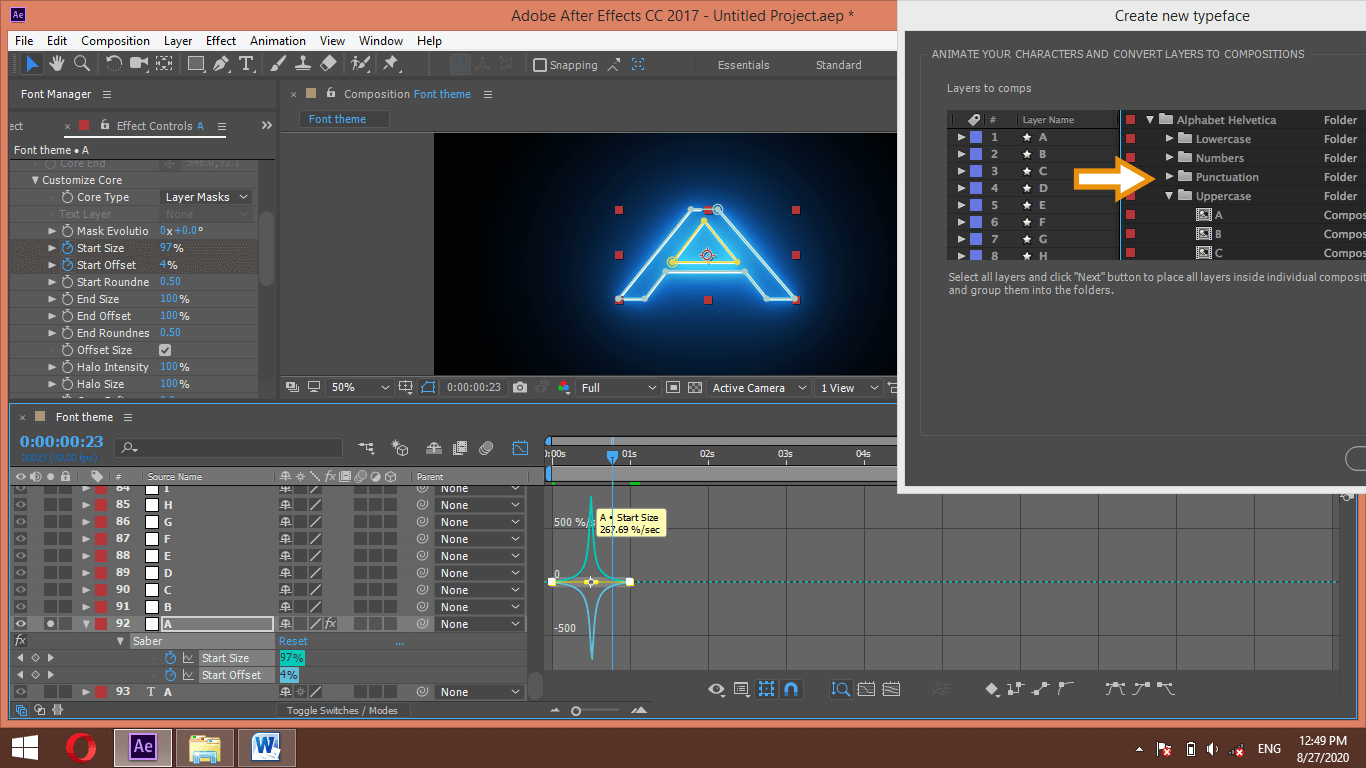The width and height of the screenshot is (1366, 768).
Task: Open the resolution dropdown showing Full
Action: click(619, 388)
